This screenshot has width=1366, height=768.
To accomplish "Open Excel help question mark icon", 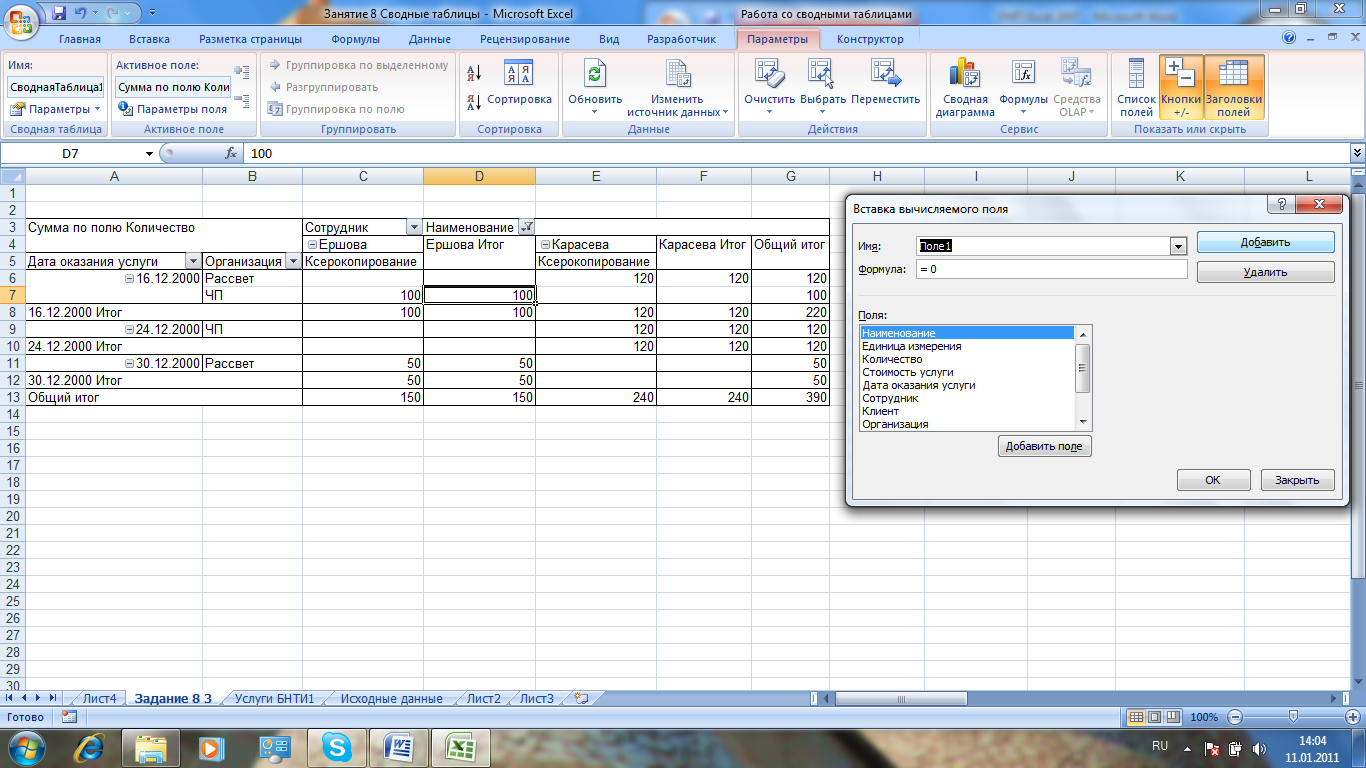I will pyautogui.click(x=1289, y=38).
